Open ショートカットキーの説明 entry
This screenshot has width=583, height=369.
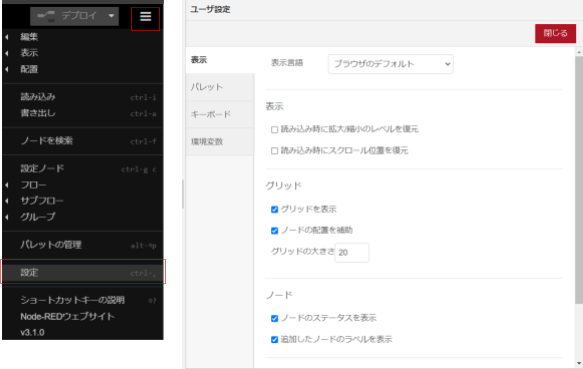click(83, 300)
